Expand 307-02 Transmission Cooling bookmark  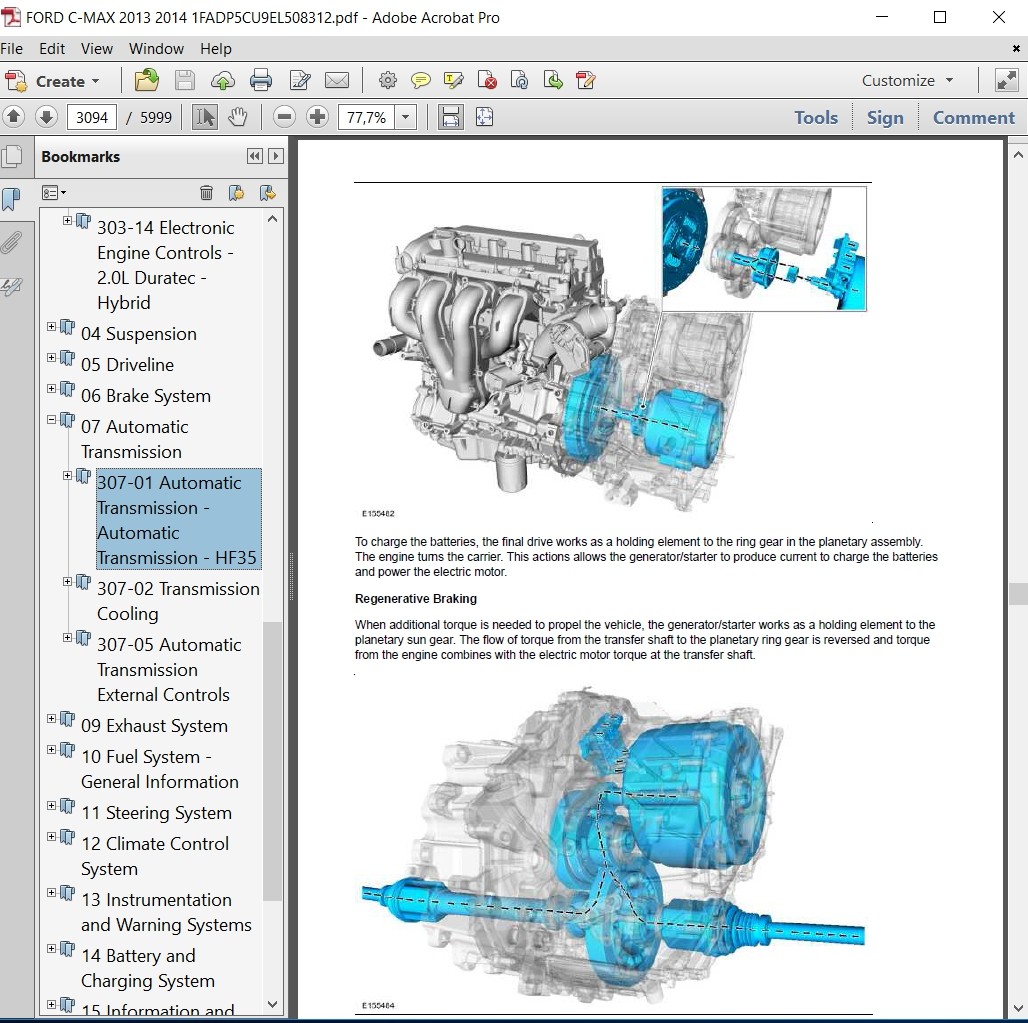tap(68, 582)
